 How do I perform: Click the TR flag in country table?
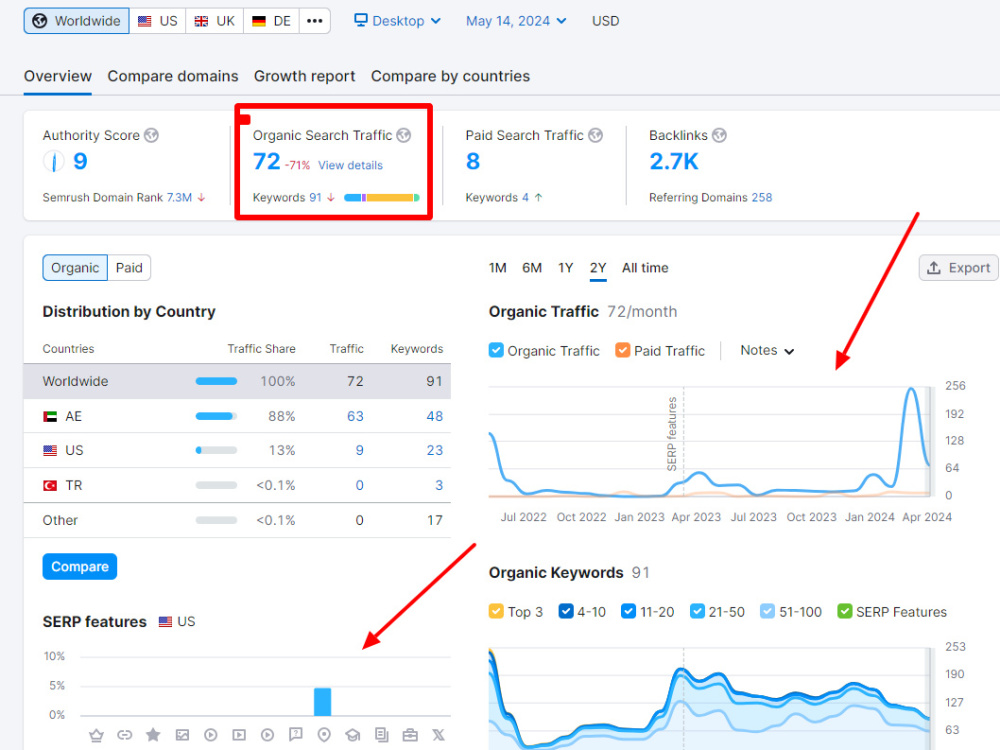click(50, 485)
